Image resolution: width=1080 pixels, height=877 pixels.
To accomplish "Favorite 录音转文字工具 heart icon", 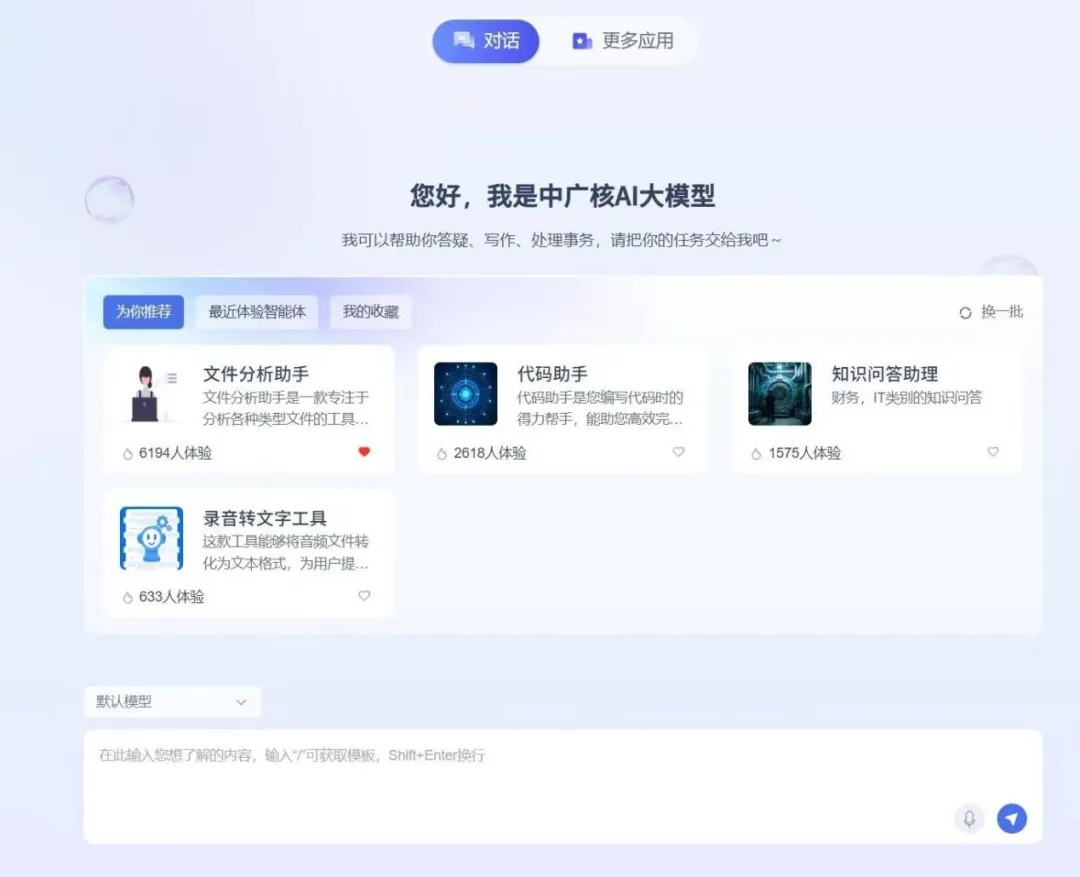I will (364, 596).
